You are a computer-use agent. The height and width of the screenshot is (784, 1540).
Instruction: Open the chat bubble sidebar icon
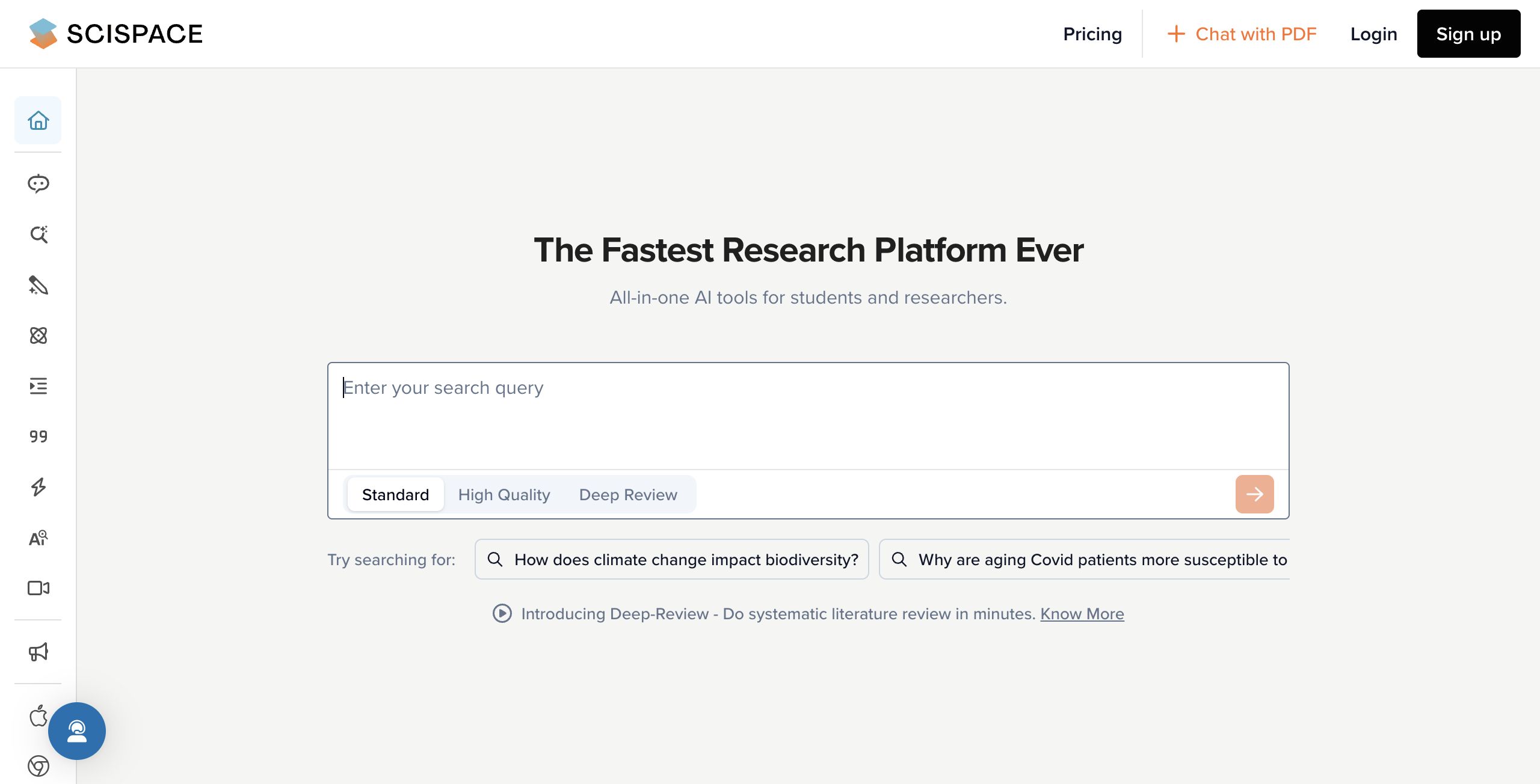tap(38, 183)
